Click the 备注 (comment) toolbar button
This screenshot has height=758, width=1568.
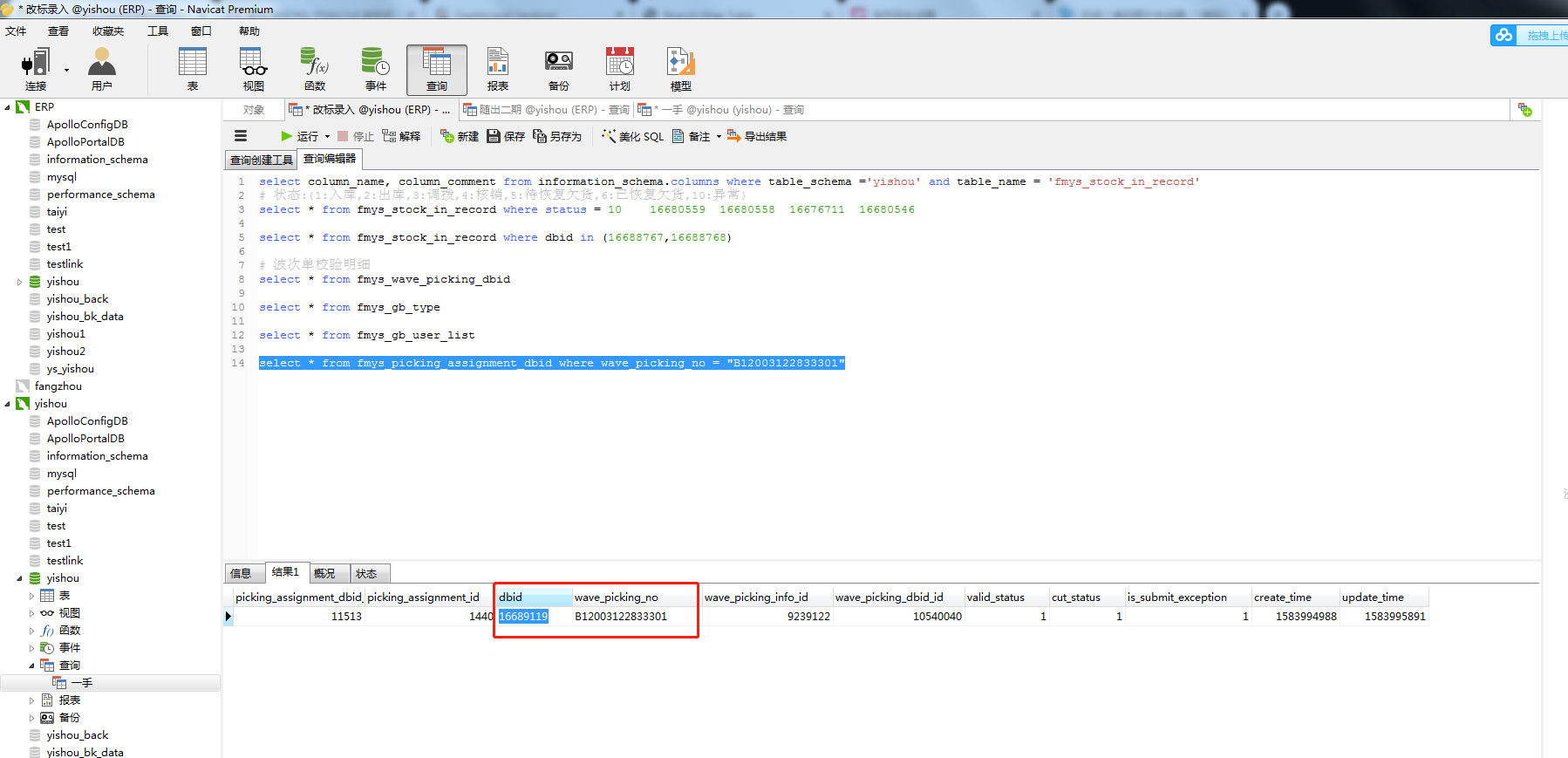[x=692, y=136]
